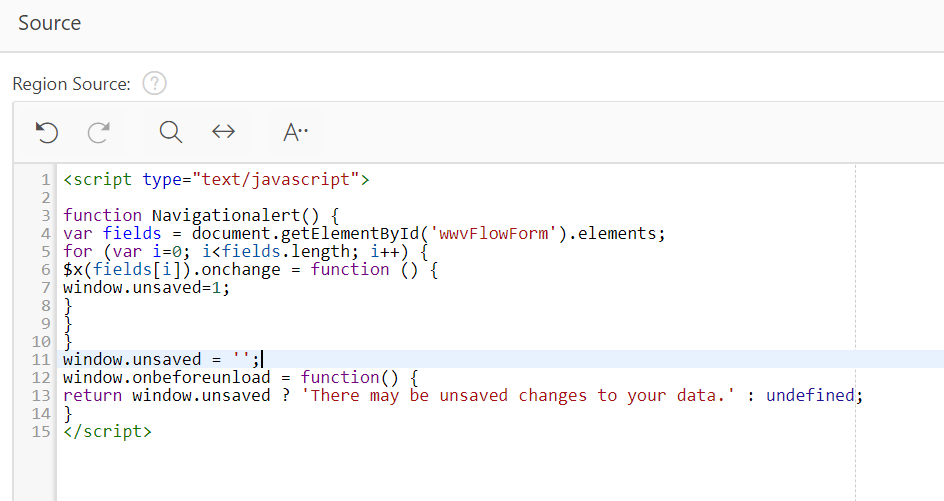Image resolution: width=944 pixels, height=501 pixels.
Task: Click the Redo icon in editor toolbar
Action: [99, 132]
